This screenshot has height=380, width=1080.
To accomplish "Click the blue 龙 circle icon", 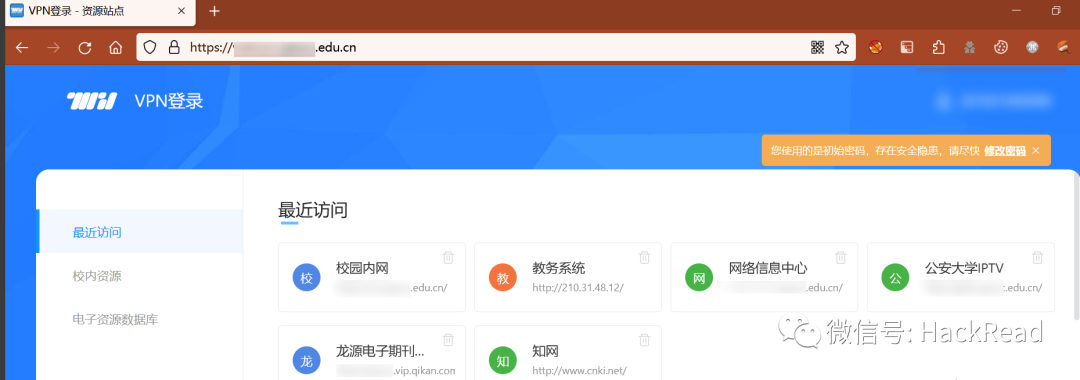I will [x=307, y=360].
